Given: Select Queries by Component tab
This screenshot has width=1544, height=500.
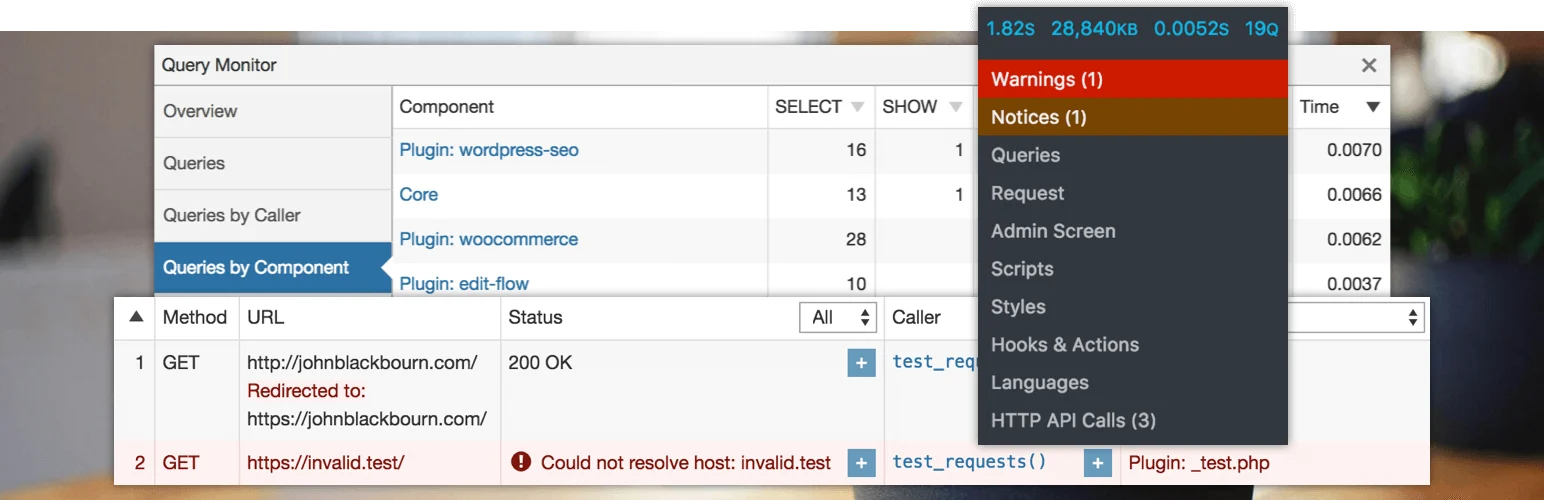Looking at the screenshot, I should coord(272,268).
